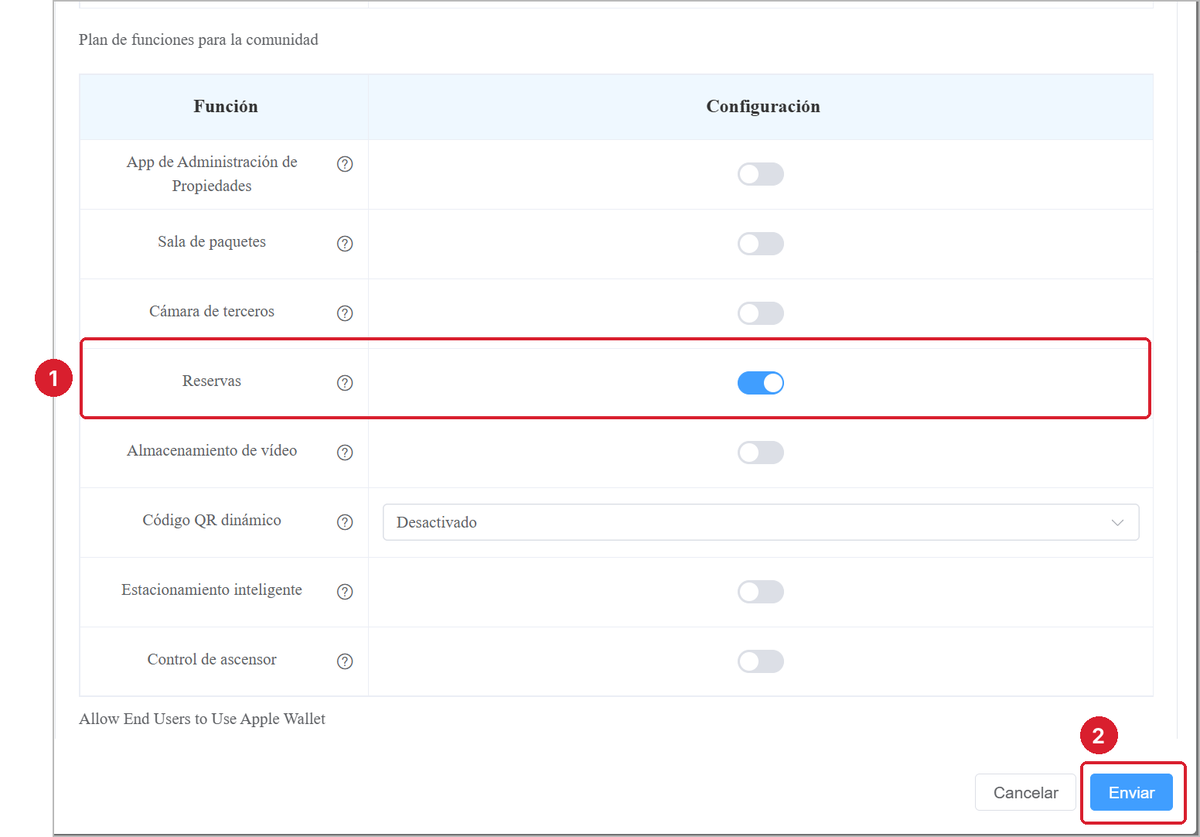Turn on the Estacionamiento inteligente switch
The image size is (1200, 837).
tap(760, 592)
